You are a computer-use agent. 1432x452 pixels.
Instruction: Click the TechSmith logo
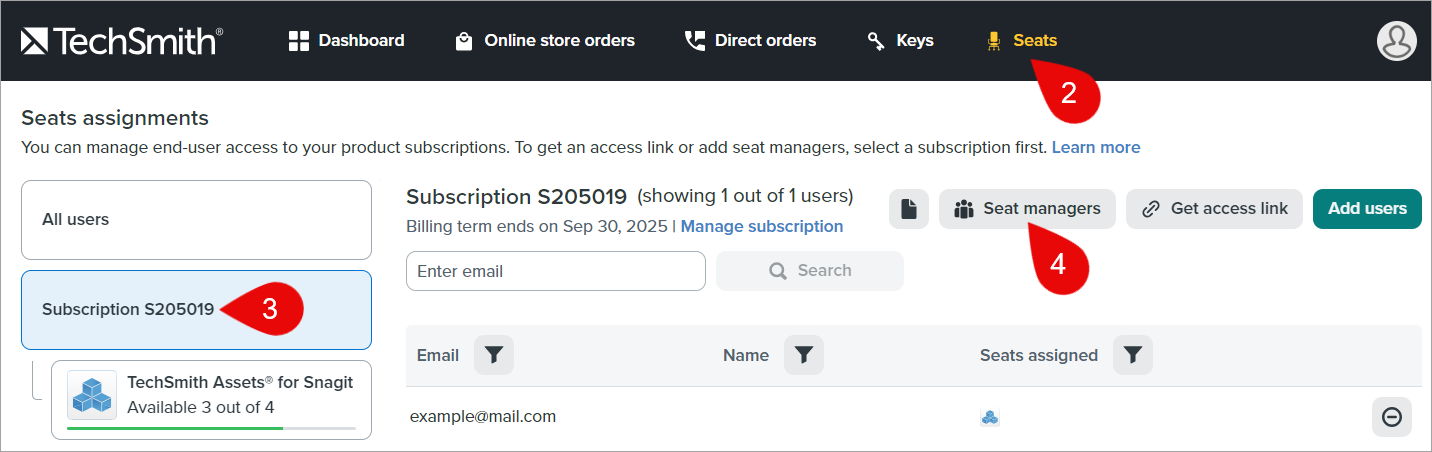122,41
